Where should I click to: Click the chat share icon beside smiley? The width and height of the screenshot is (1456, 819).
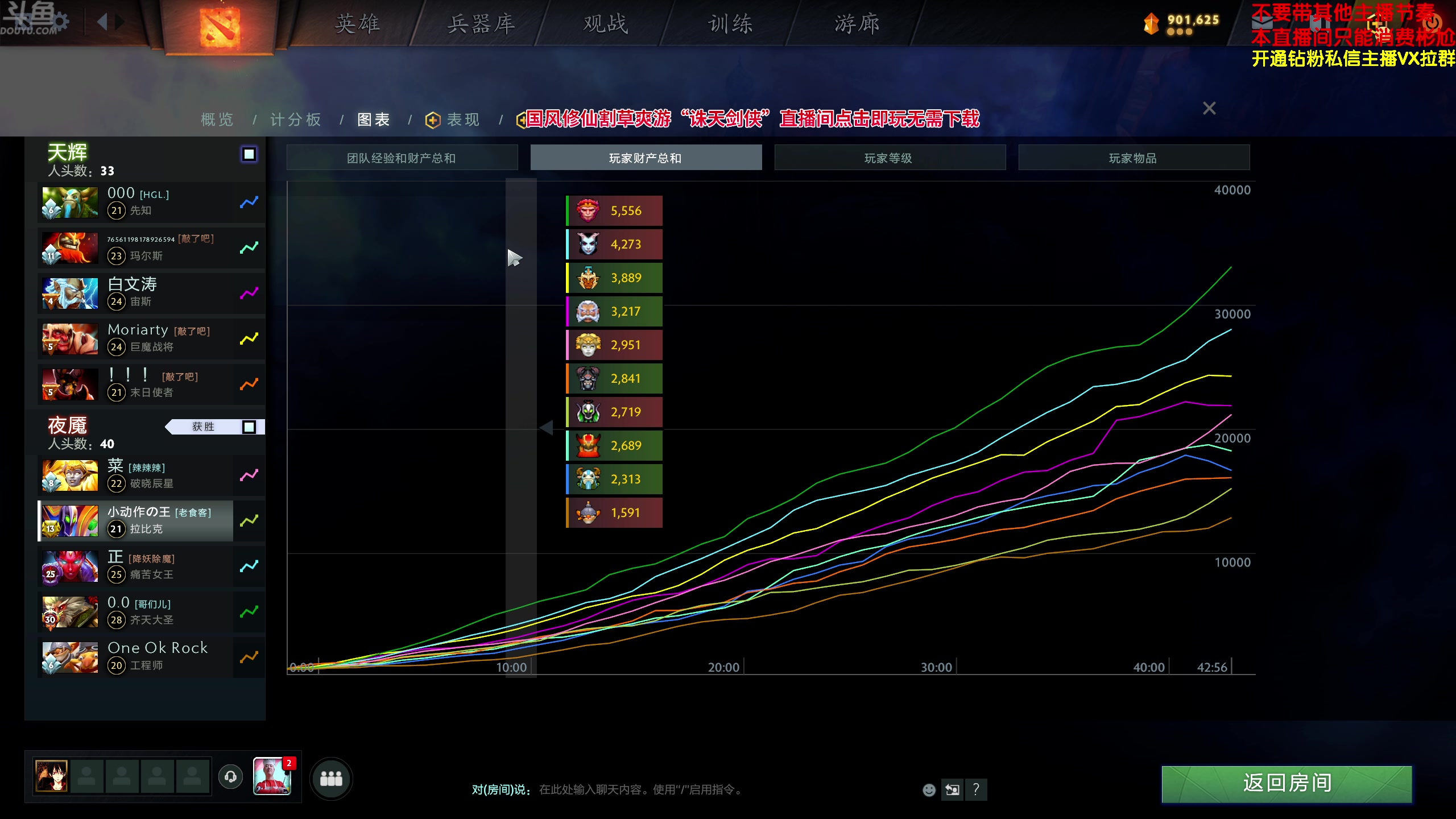click(952, 789)
